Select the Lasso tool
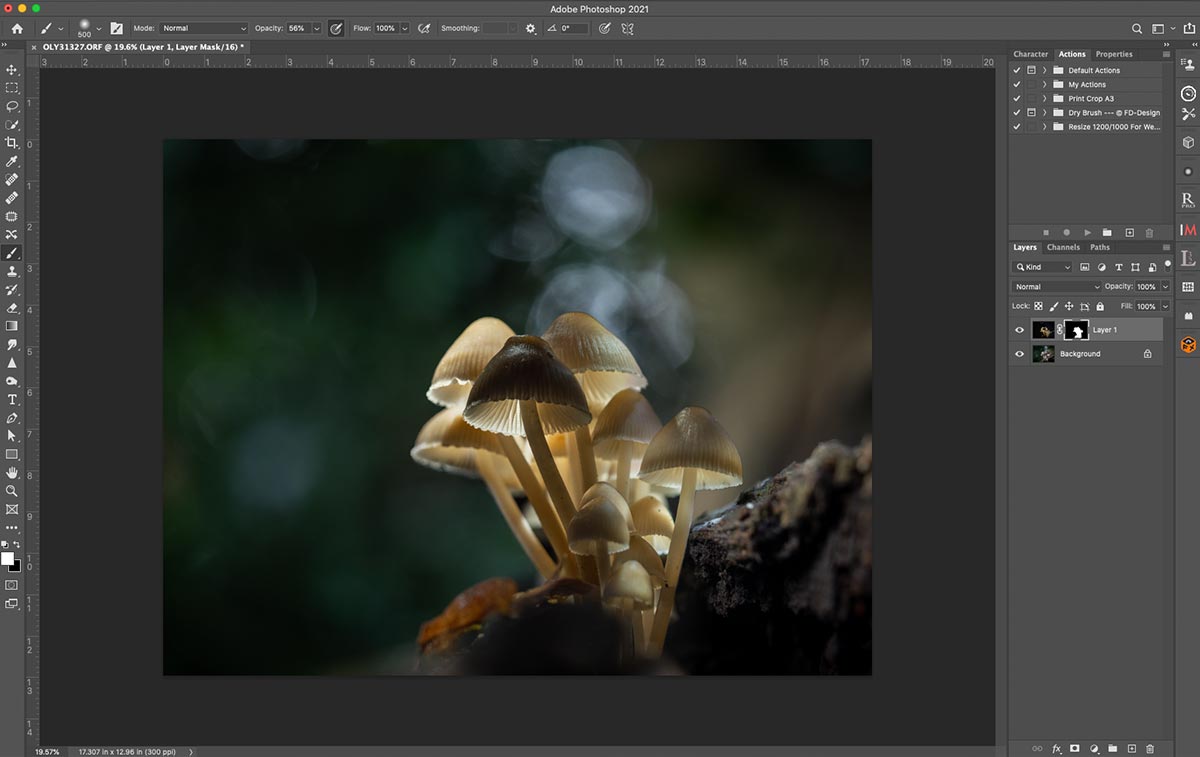The width and height of the screenshot is (1200, 757). [12, 106]
